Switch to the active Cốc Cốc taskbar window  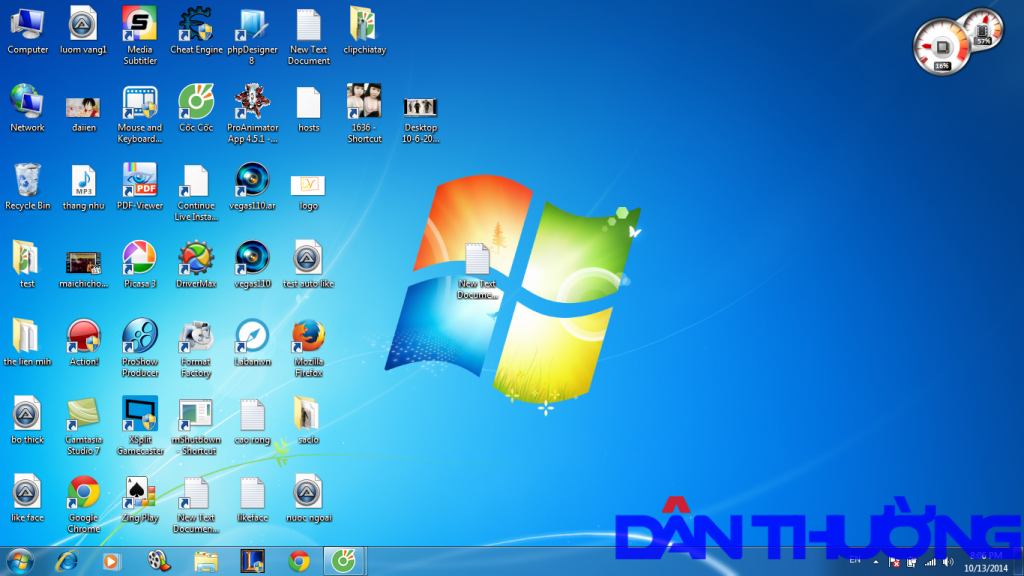[344, 561]
